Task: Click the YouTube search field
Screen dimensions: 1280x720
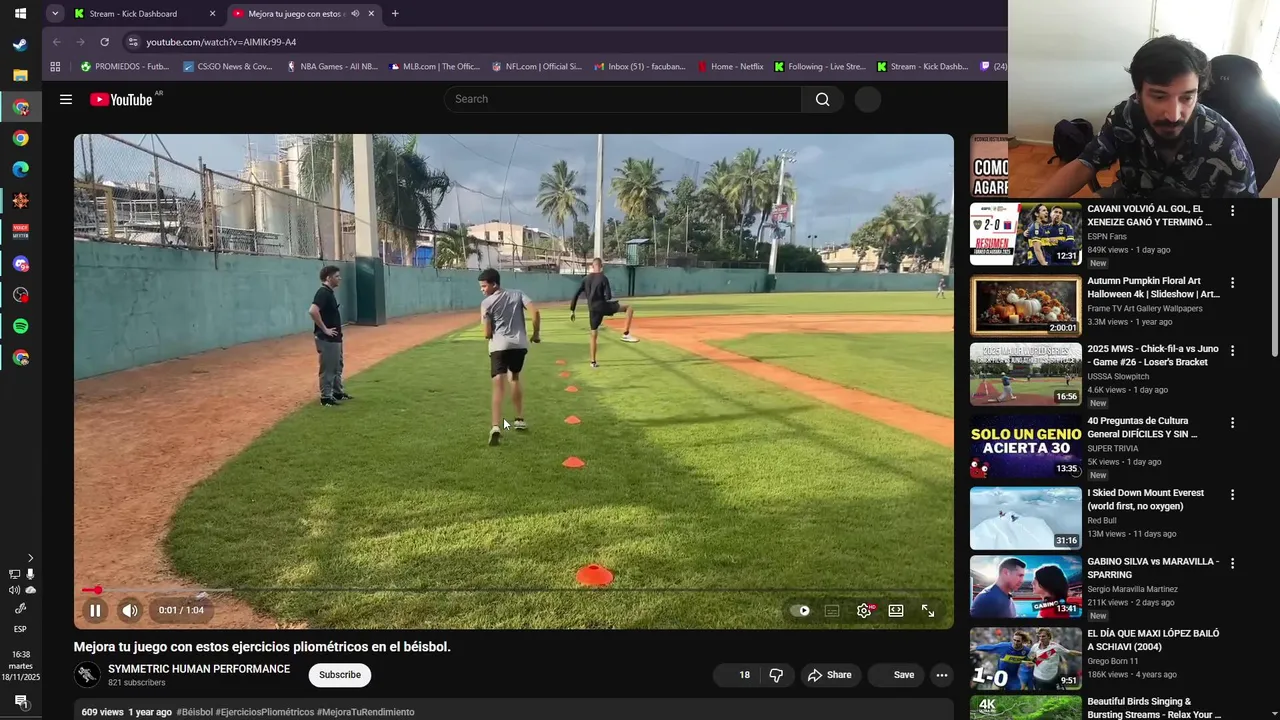Action: pyautogui.click(x=622, y=99)
